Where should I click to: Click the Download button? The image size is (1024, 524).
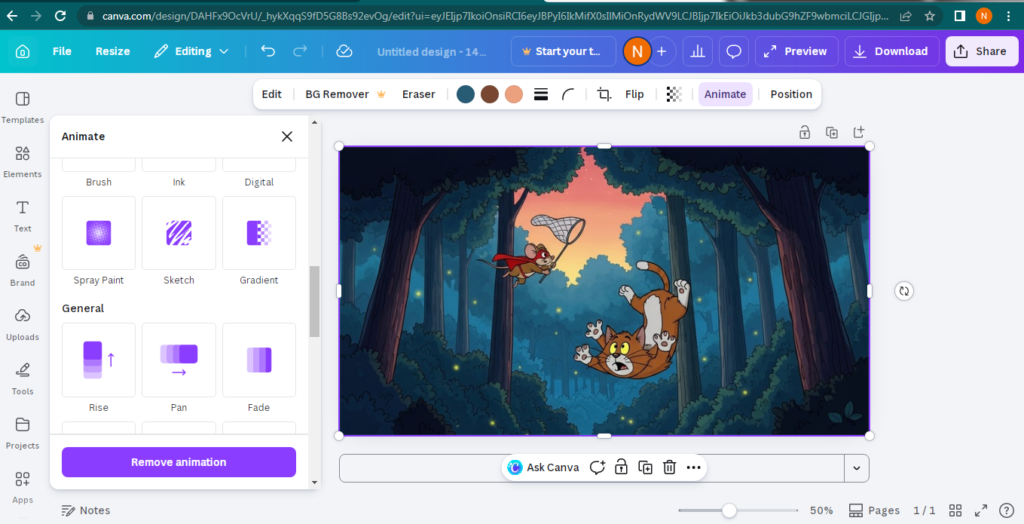pyautogui.click(x=891, y=51)
